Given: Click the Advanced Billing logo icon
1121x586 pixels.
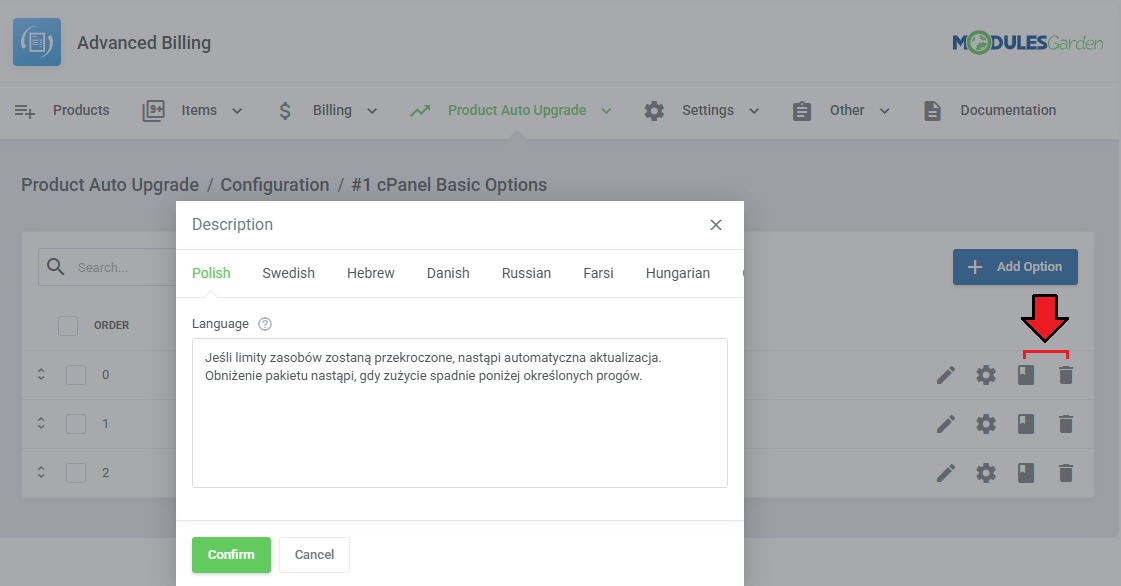Looking at the screenshot, I should 37,42.
